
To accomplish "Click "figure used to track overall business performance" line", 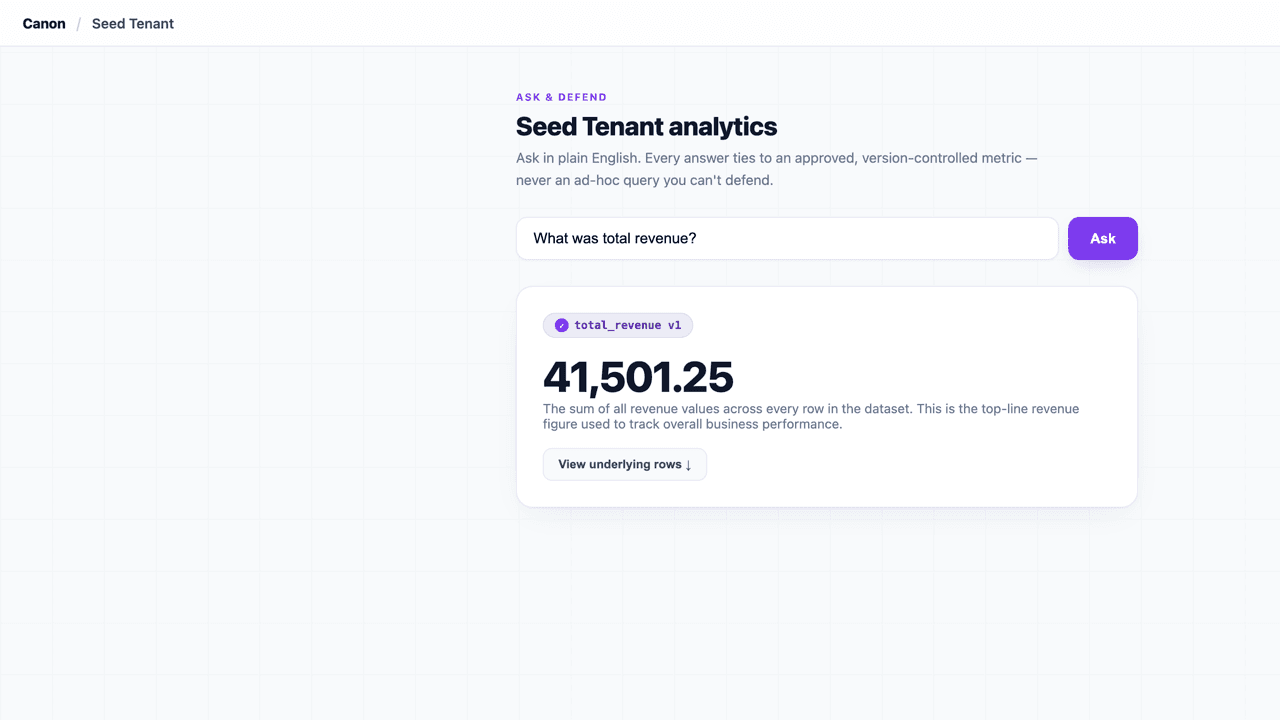I will tap(692, 424).
